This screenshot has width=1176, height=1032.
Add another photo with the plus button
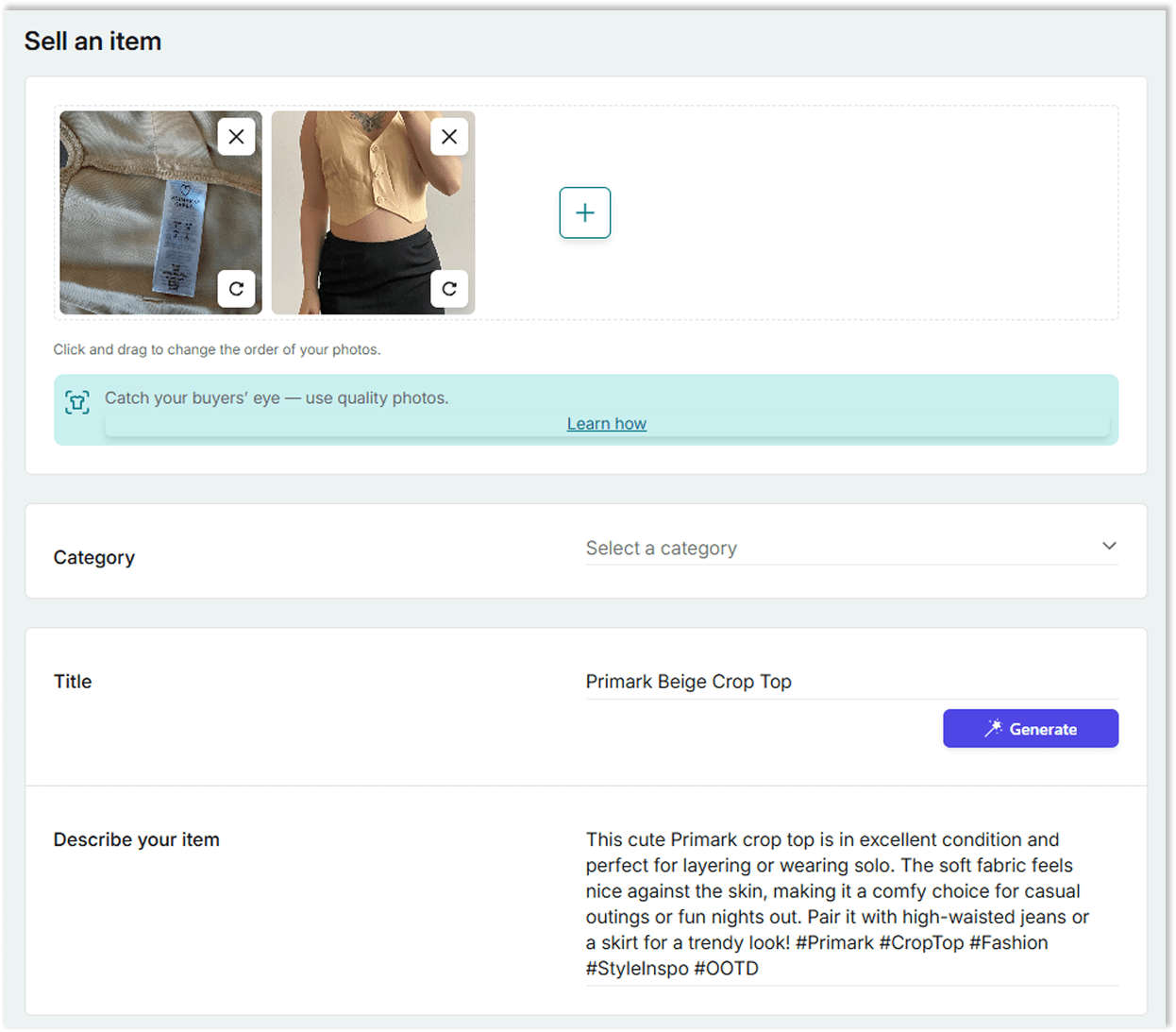pyautogui.click(x=585, y=212)
